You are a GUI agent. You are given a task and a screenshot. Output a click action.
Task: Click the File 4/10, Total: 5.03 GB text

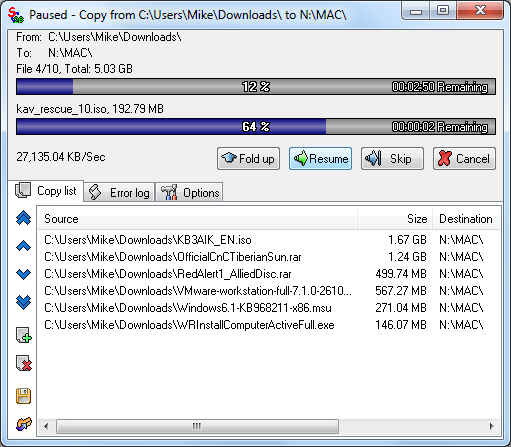(74, 69)
